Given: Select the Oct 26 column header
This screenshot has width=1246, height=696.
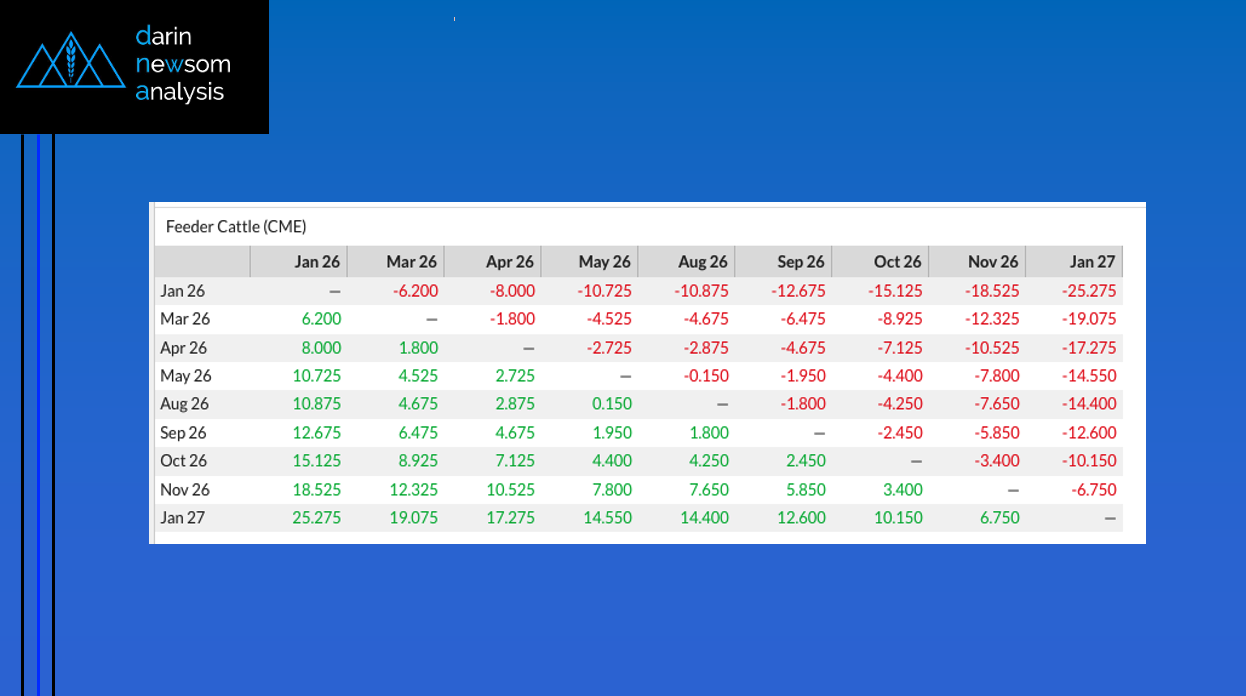Looking at the screenshot, I should coord(897,262).
